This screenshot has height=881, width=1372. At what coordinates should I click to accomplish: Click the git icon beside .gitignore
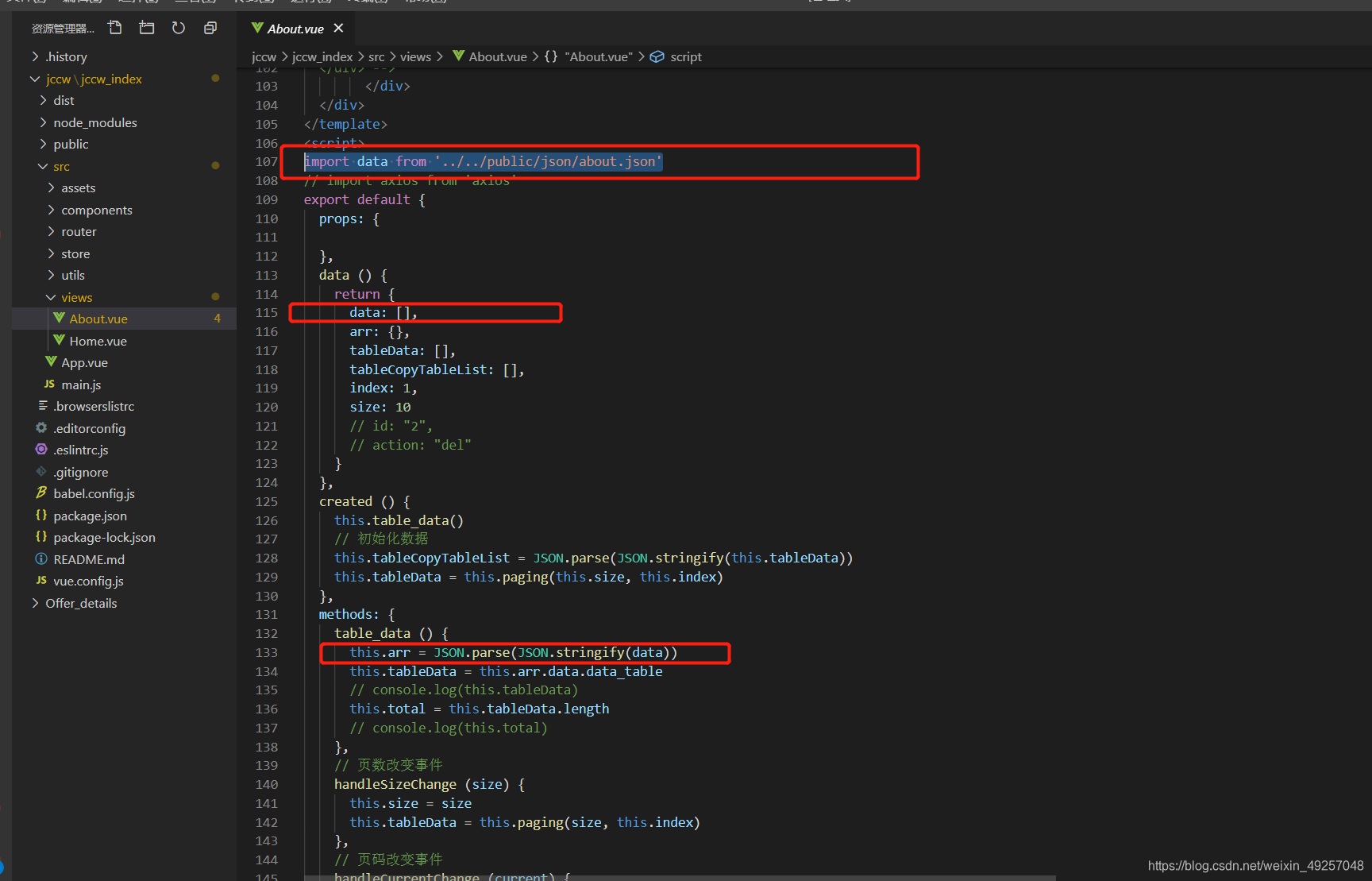click(41, 472)
